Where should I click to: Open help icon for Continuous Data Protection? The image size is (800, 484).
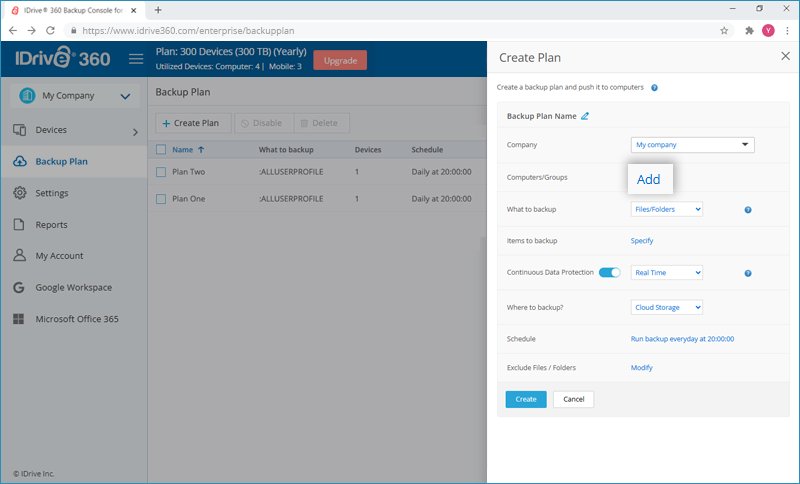point(748,273)
